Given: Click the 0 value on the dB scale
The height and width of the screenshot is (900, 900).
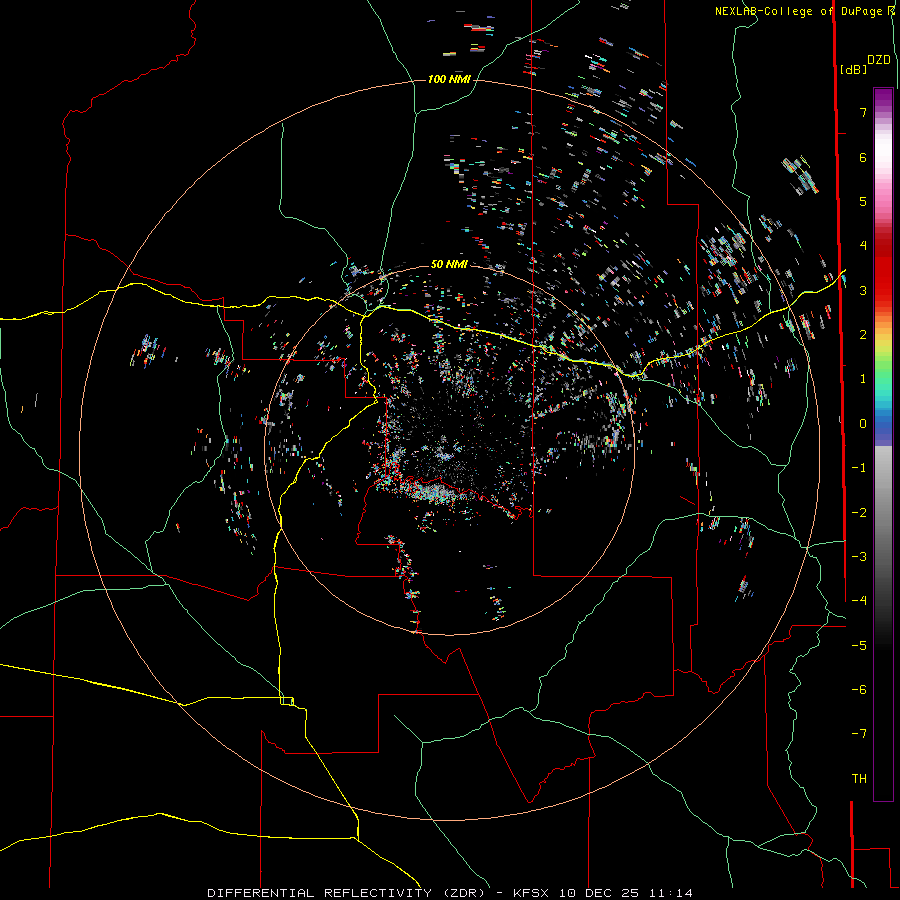Looking at the screenshot, I should 863,424.
